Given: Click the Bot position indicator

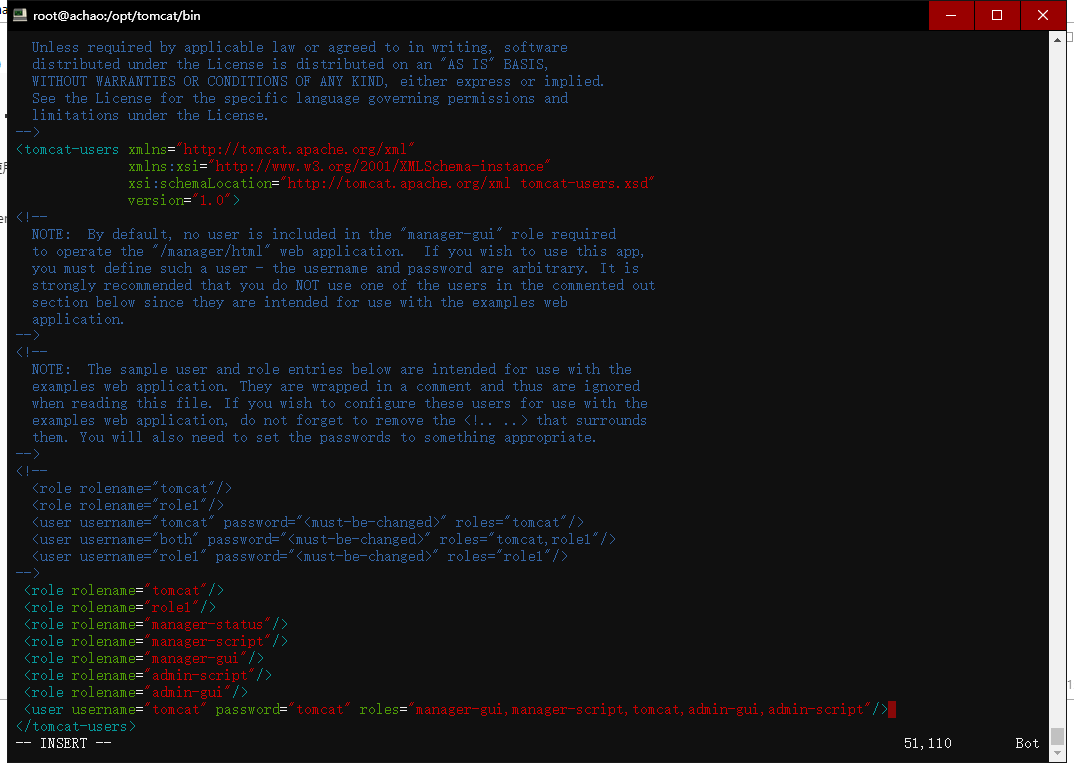Looking at the screenshot, I should 1027,743.
